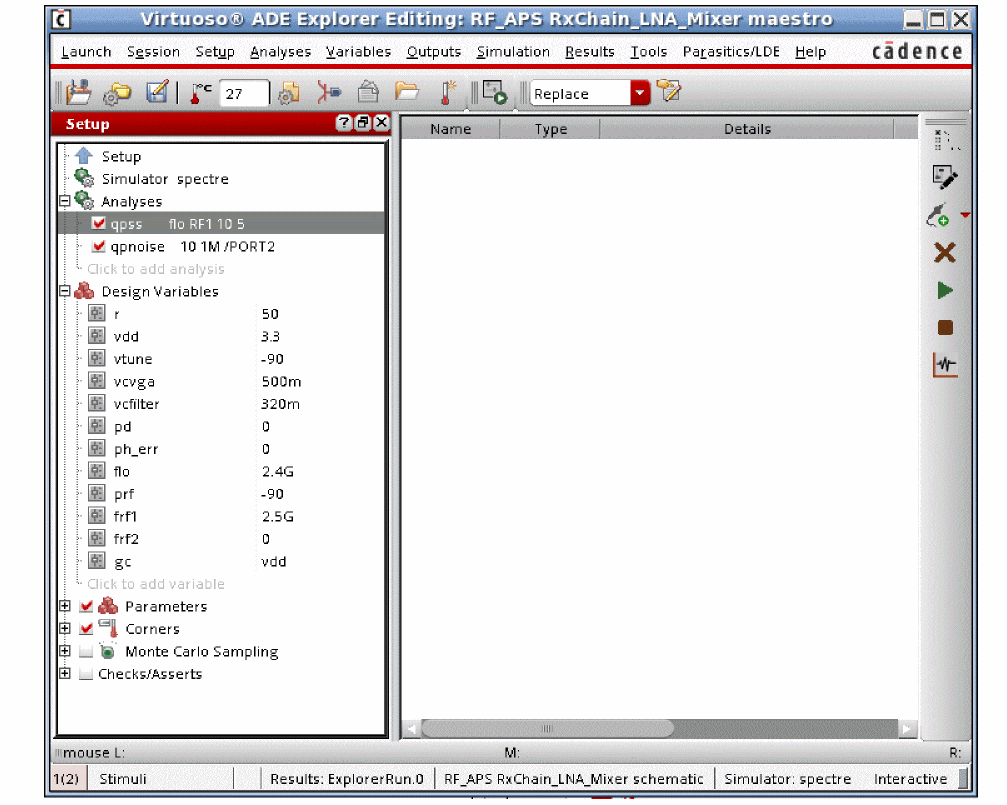Image resolution: width=1007 pixels, height=805 pixels.
Task: Click the brown Stop Simulation square icon
Action: pos(945,328)
